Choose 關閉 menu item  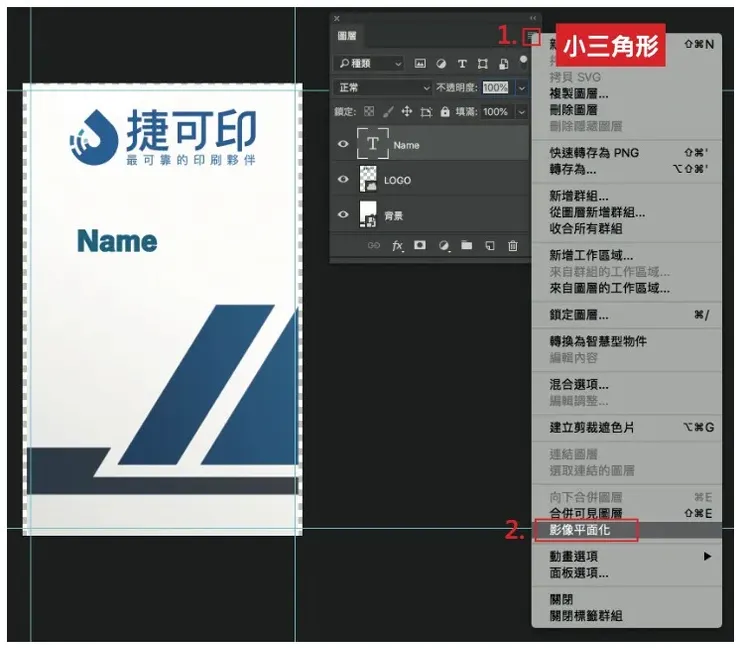coord(627,599)
